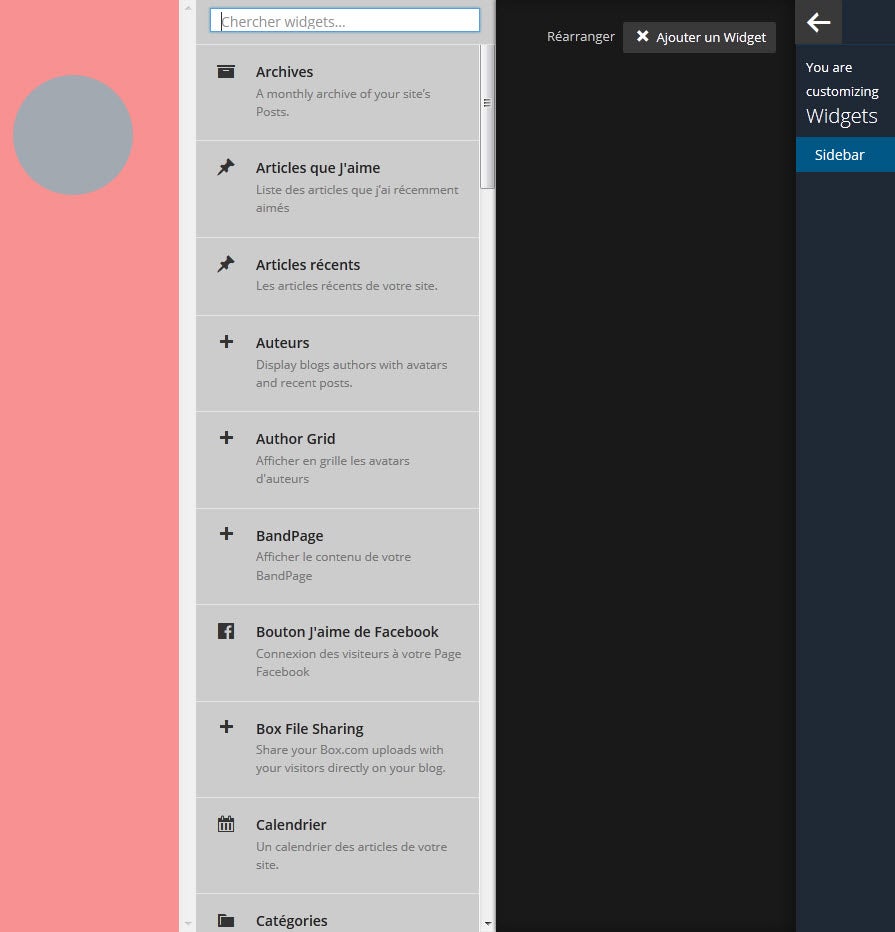Click the pin icon beside Articles récents
Viewport: 895px width, 932px height.
[226, 265]
